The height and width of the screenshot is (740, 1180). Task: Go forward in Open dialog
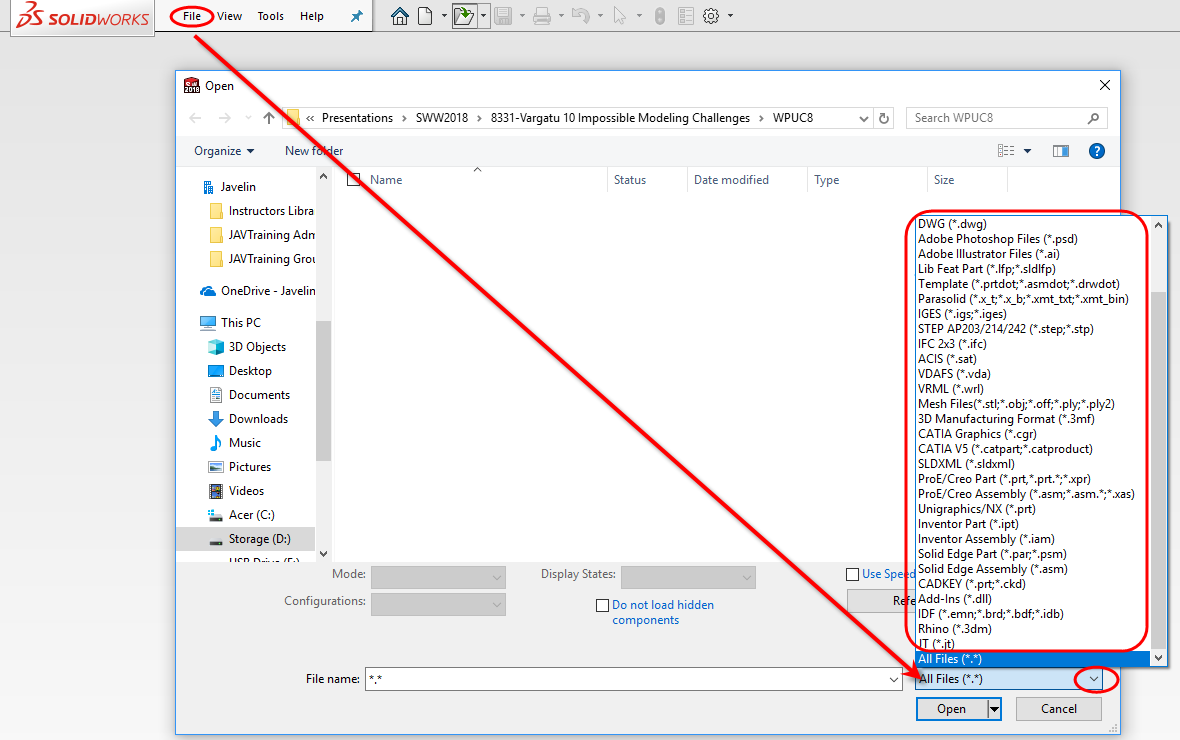224,117
